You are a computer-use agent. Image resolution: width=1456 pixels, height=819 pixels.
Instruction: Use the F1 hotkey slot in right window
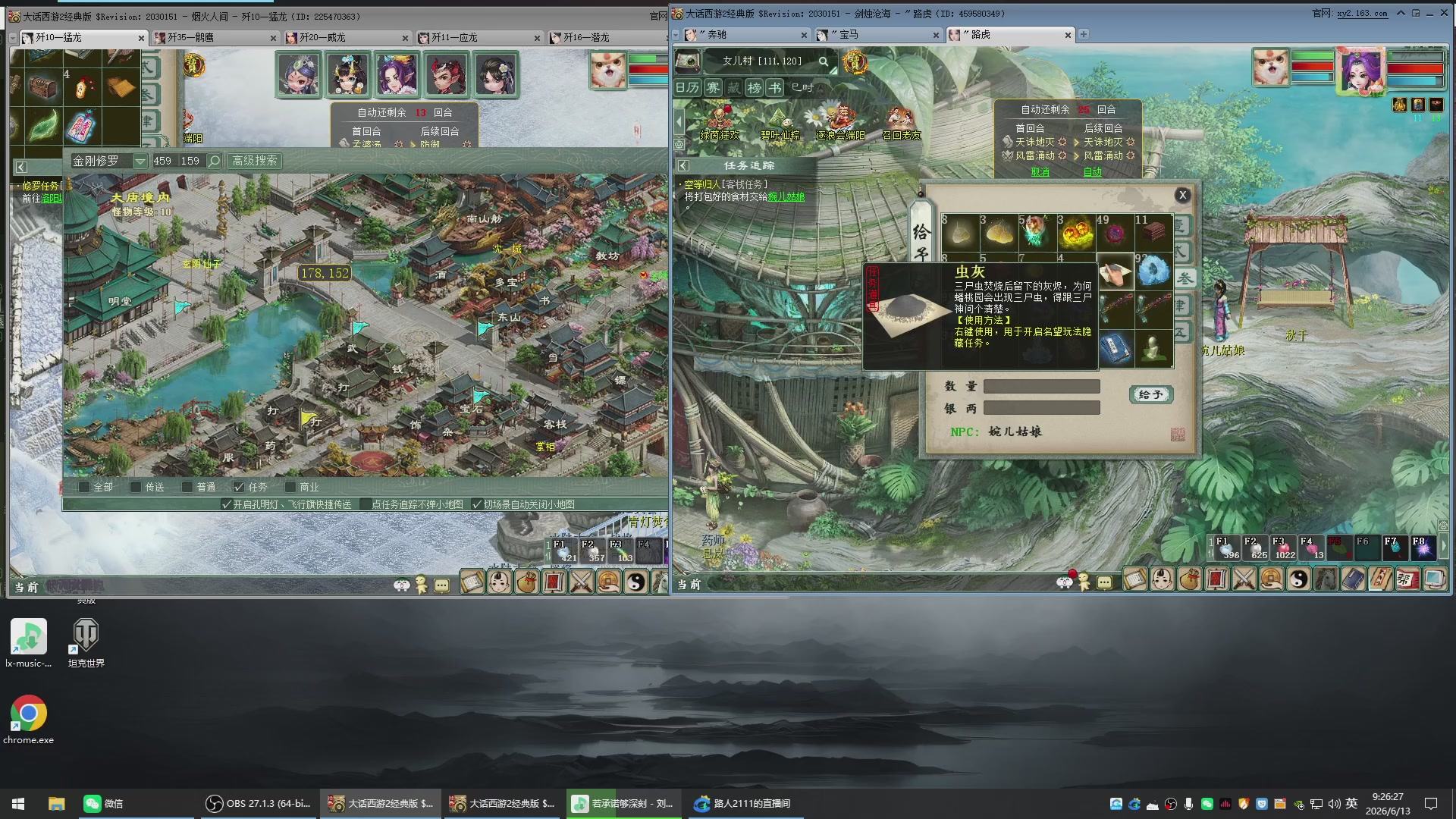tap(1228, 548)
